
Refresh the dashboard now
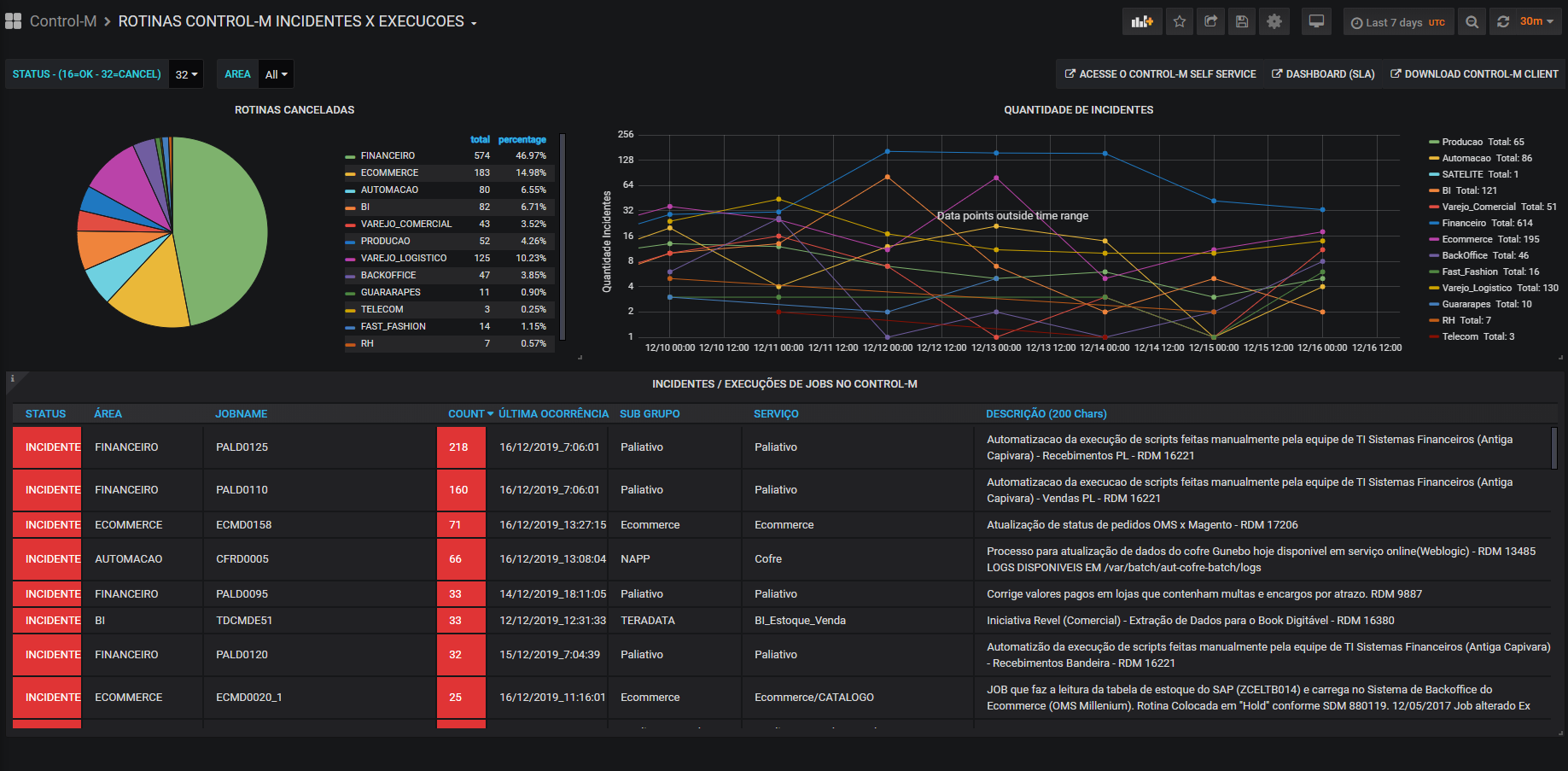[x=1503, y=22]
